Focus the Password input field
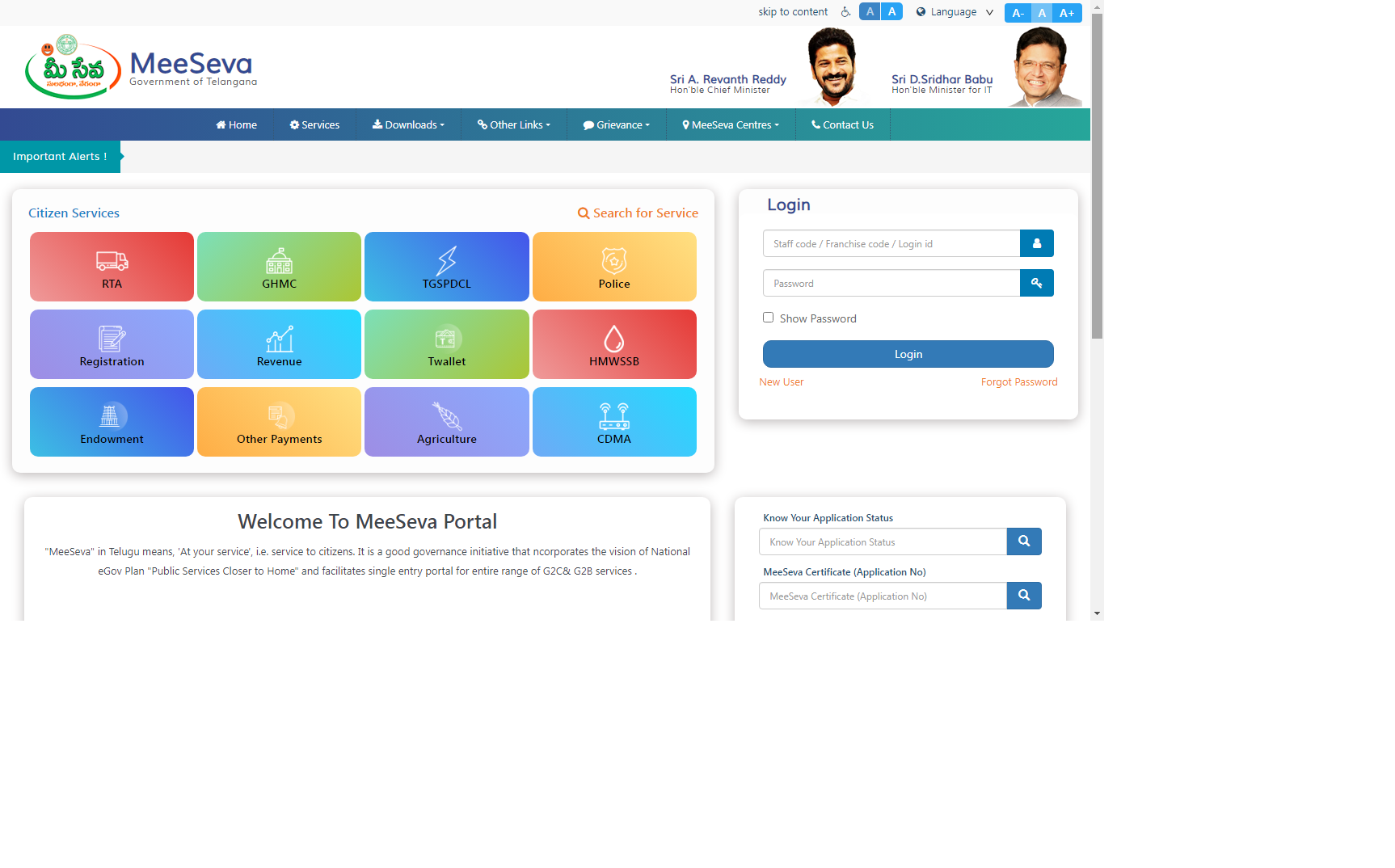1395x868 pixels. pyautogui.click(x=891, y=283)
